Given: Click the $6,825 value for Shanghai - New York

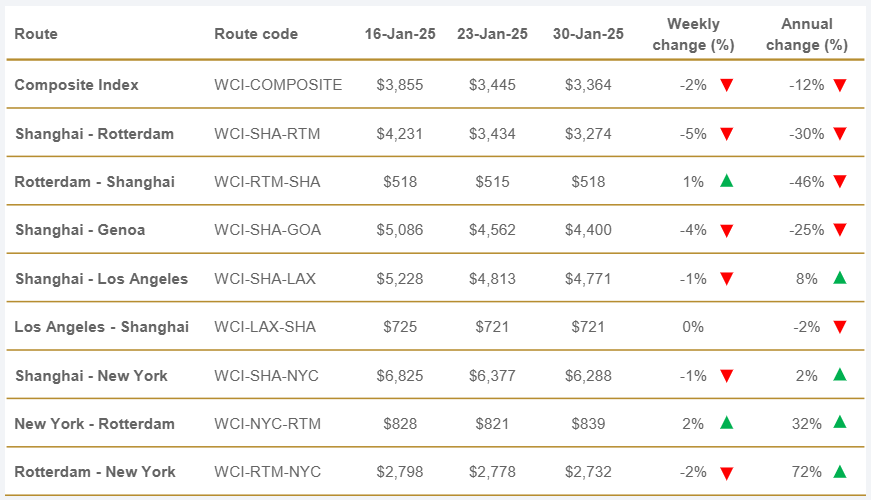Looking at the screenshot, I should pos(400,376).
